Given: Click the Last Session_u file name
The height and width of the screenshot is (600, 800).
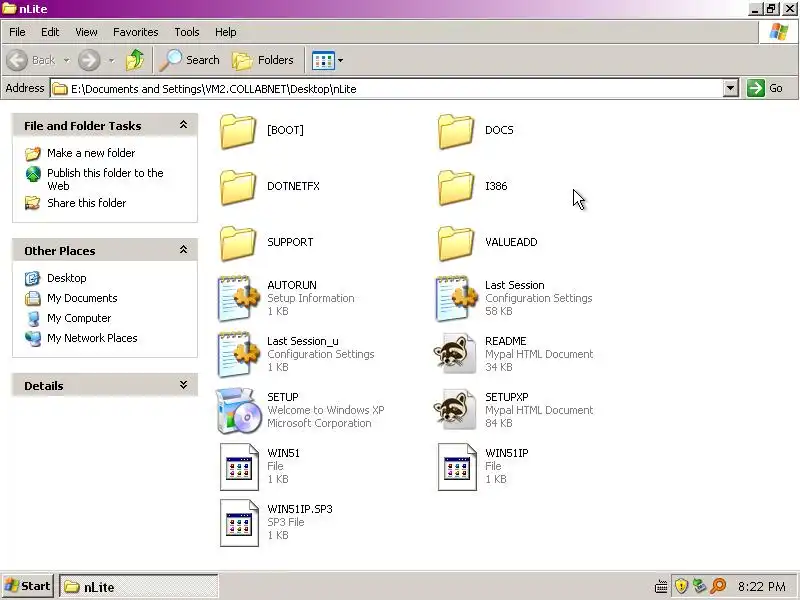Looking at the screenshot, I should coord(303,341).
